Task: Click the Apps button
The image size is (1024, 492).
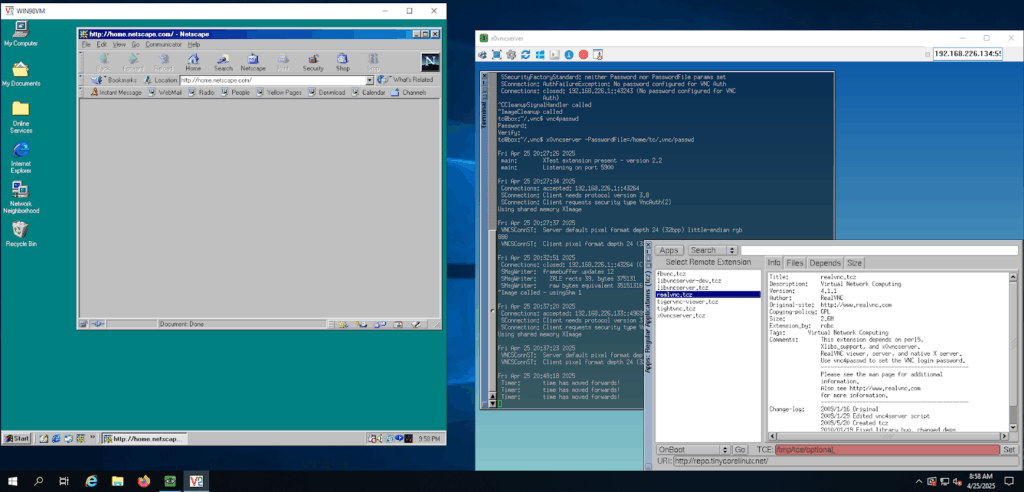Action: [669, 250]
